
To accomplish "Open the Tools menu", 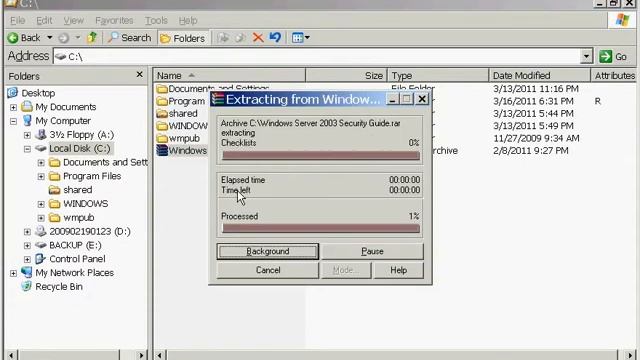I will [x=156, y=20].
